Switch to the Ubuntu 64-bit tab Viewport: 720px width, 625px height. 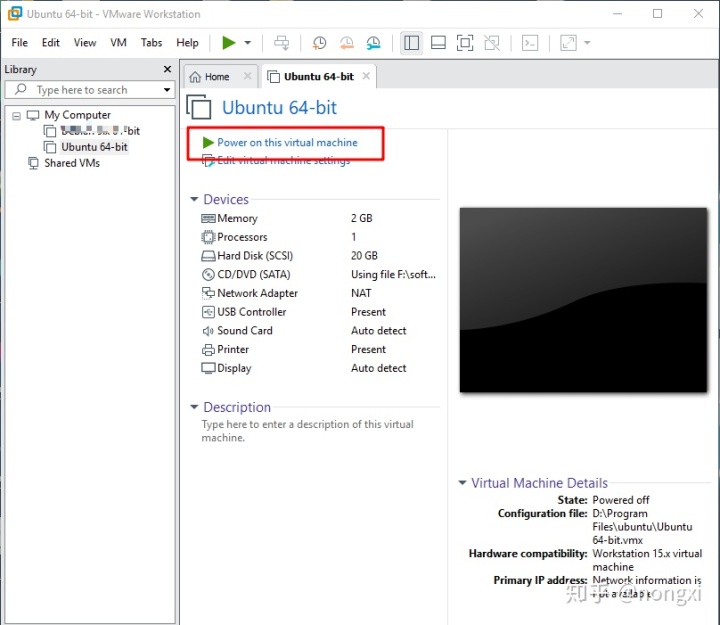point(318,77)
